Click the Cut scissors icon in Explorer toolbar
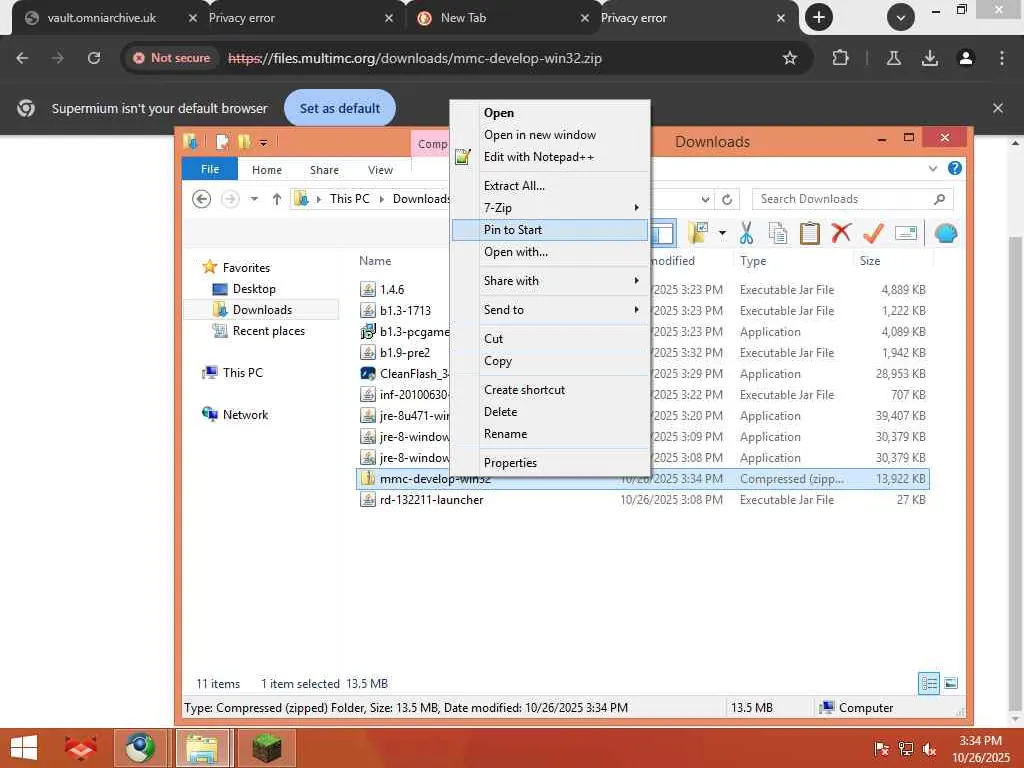Screen dimensions: 1024x768 746,233
